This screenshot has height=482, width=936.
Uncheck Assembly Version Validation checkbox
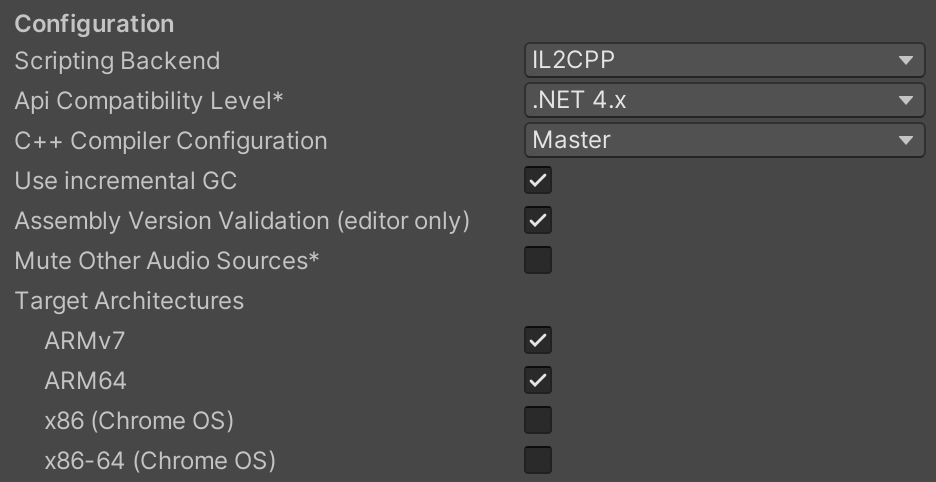(538, 221)
